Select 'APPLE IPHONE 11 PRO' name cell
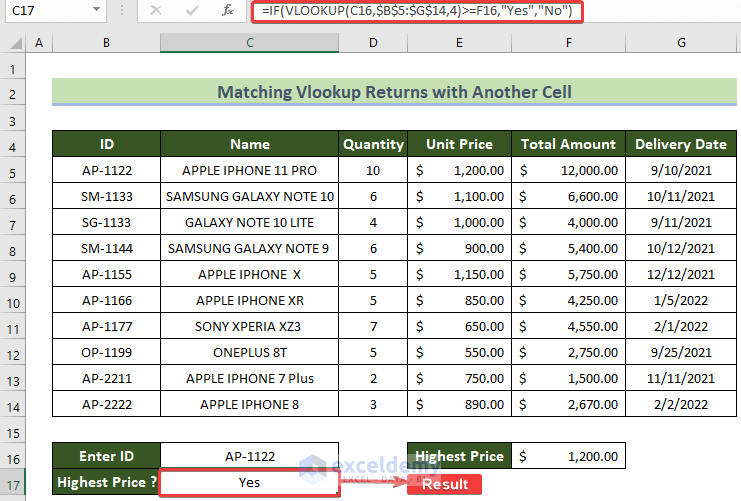The height and width of the screenshot is (501, 741). (x=250, y=170)
